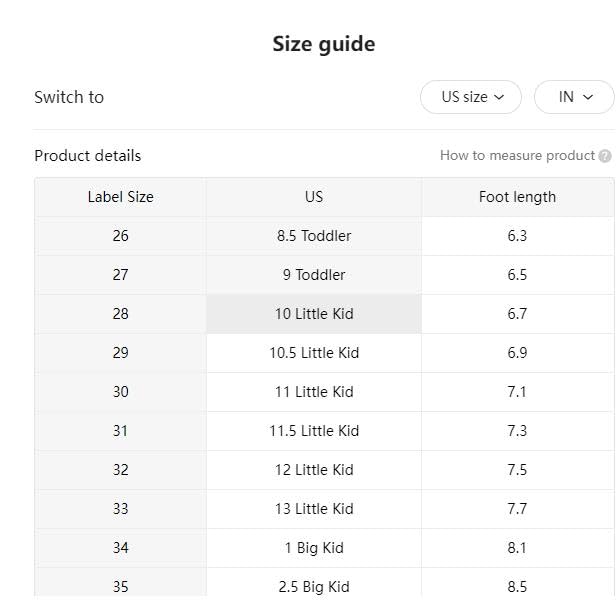616x610 pixels.
Task: Click the 8.1 foot length cell
Action: pyautogui.click(x=517, y=548)
